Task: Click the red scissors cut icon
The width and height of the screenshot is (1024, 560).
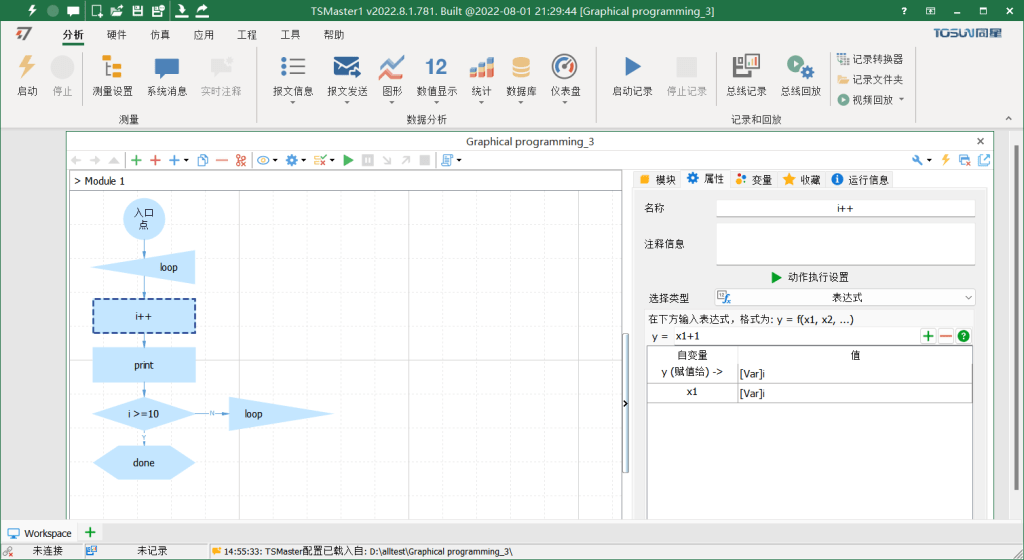Action: click(x=241, y=160)
